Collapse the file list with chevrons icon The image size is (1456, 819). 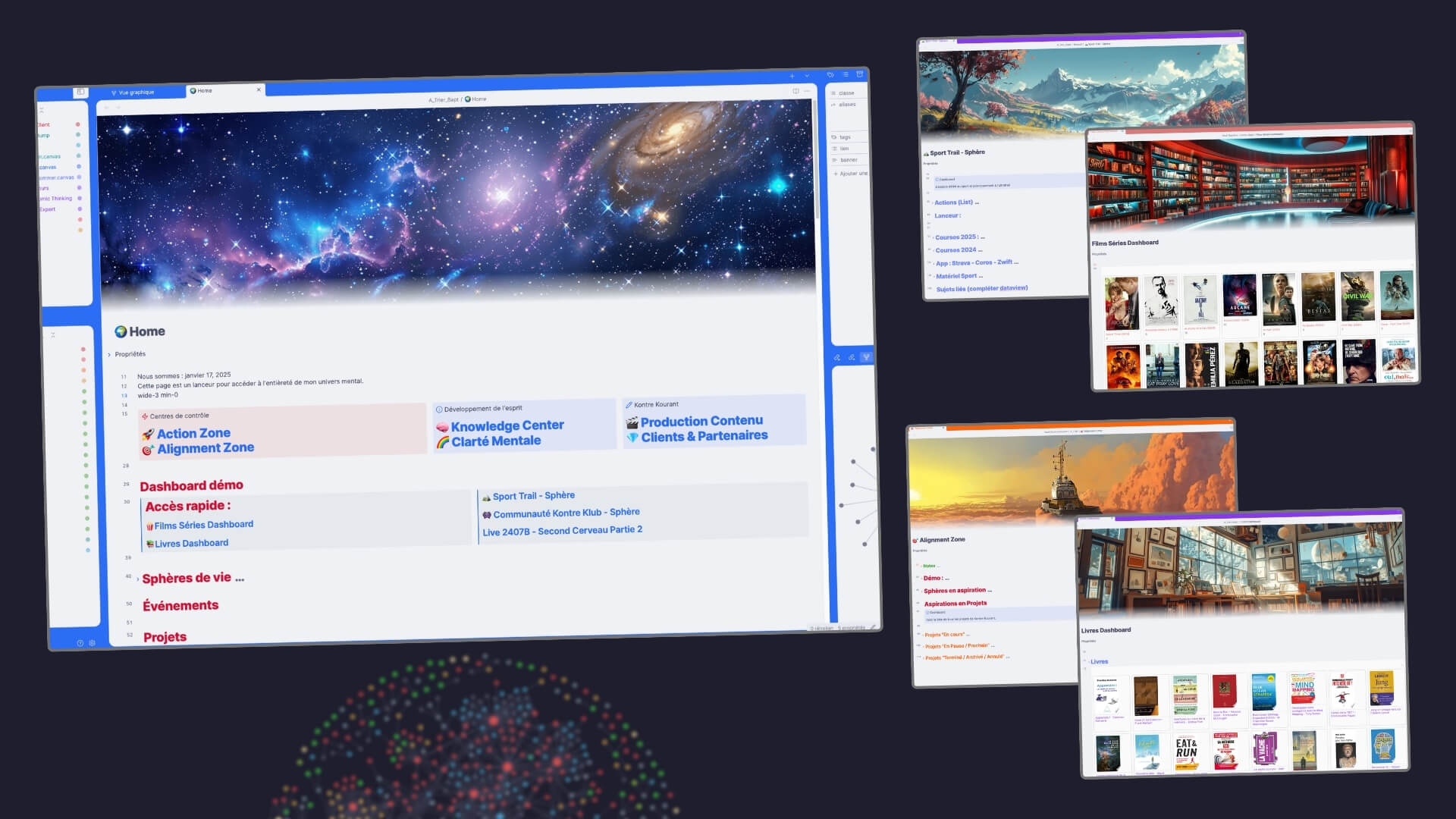53,334
